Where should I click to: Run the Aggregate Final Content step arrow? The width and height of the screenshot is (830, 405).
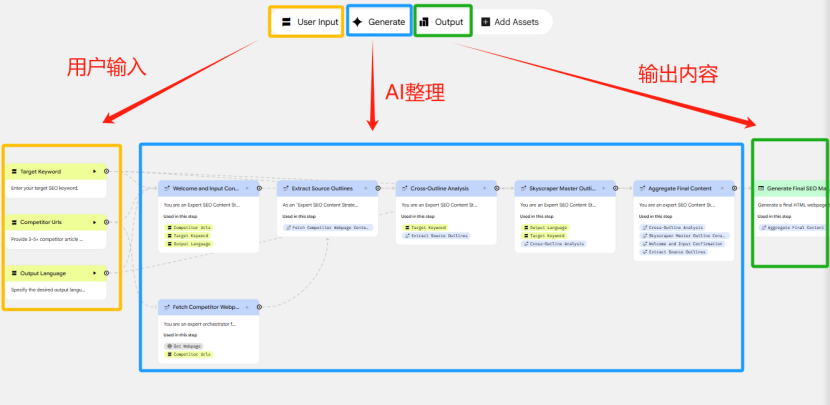click(x=722, y=188)
